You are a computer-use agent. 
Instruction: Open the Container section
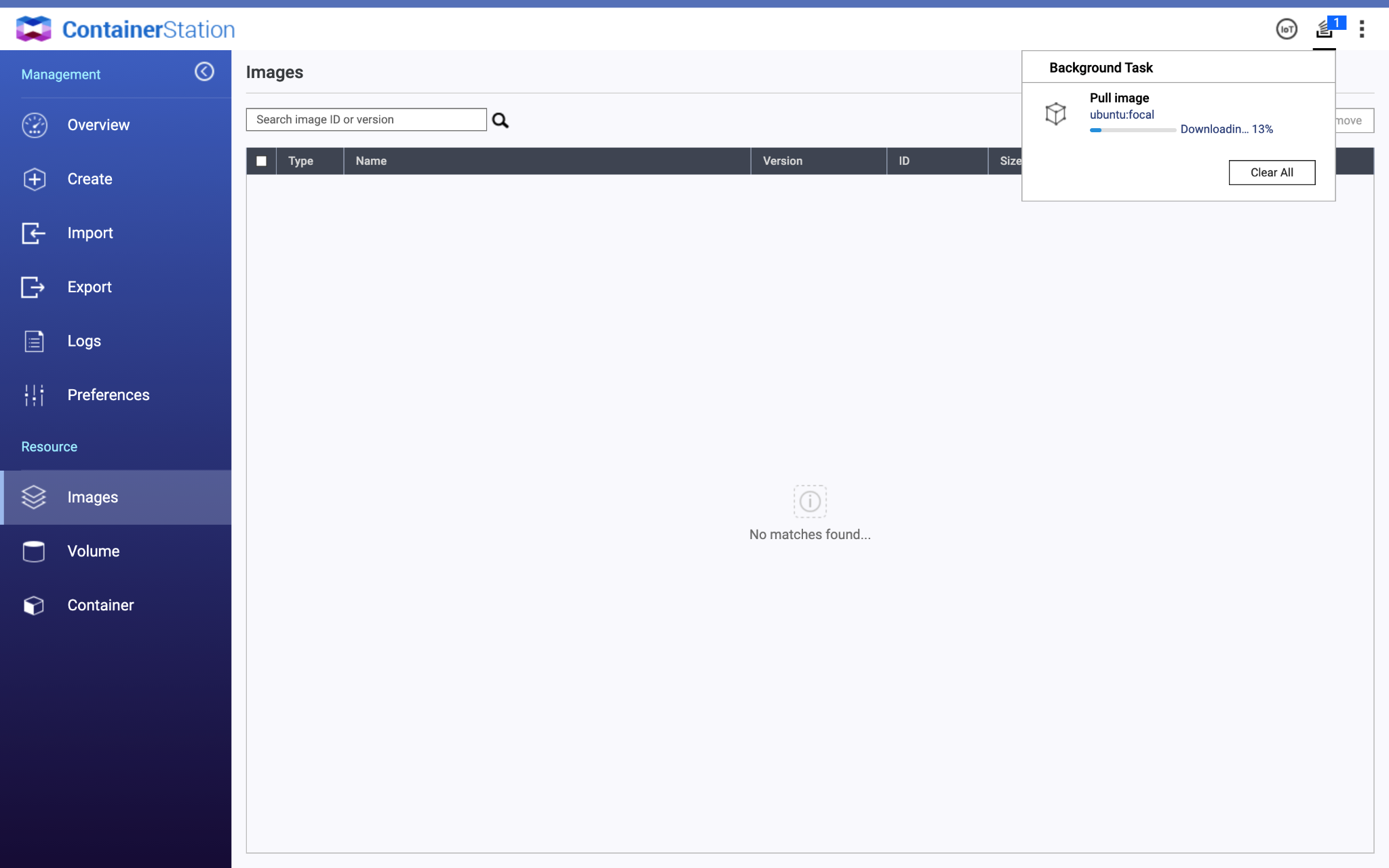(100, 606)
